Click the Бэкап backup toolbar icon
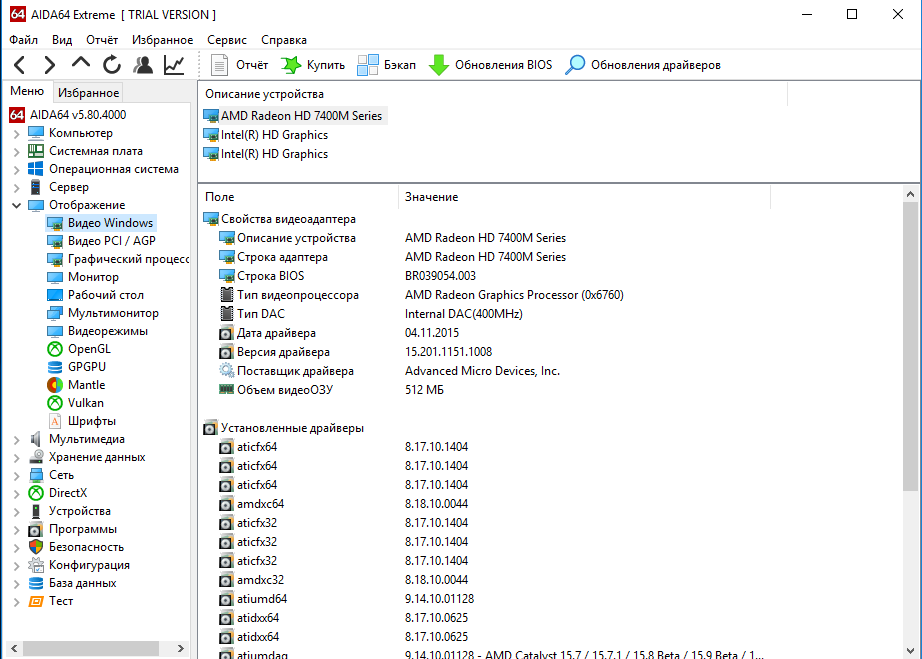This screenshot has width=922, height=659. [387, 65]
